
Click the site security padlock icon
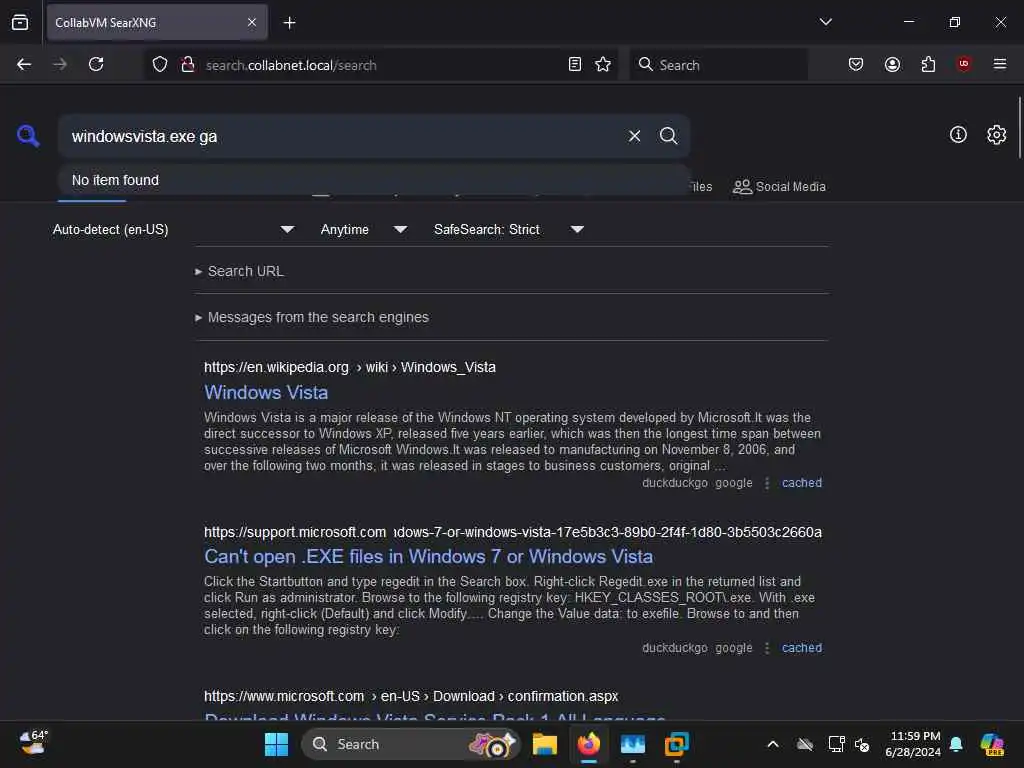187,64
